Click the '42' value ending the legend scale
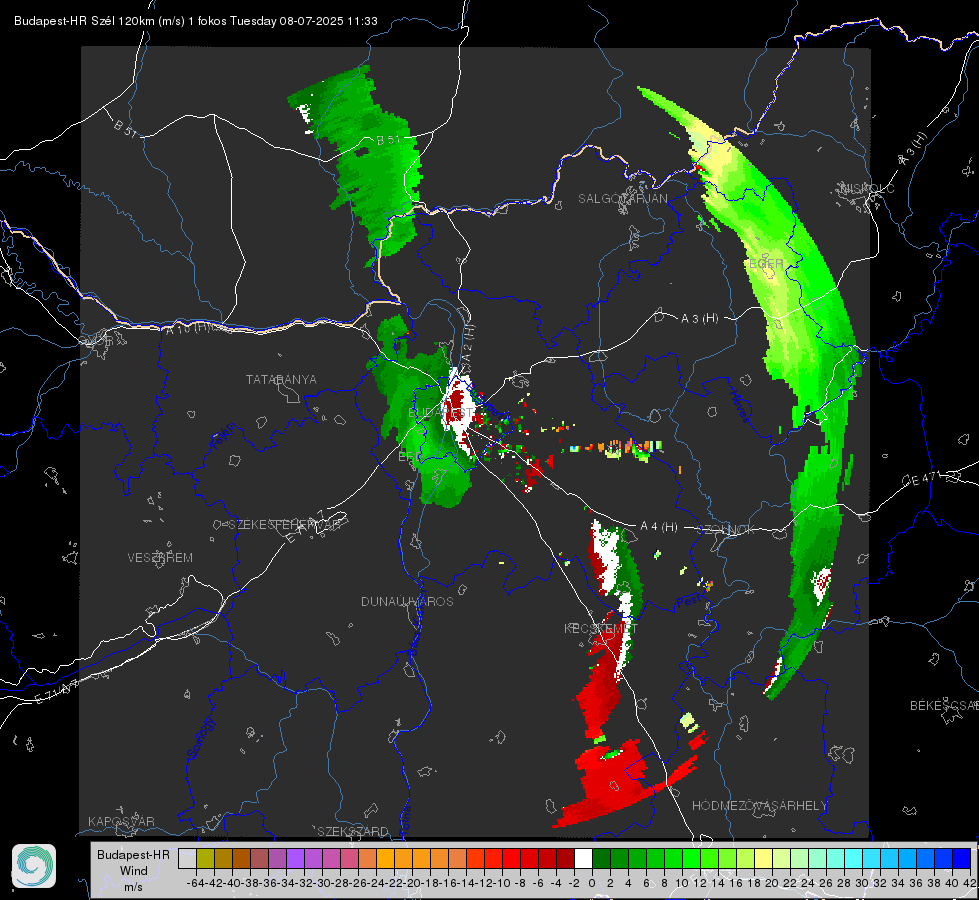Viewport: 979px width, 900px height. tap(970, 883)
